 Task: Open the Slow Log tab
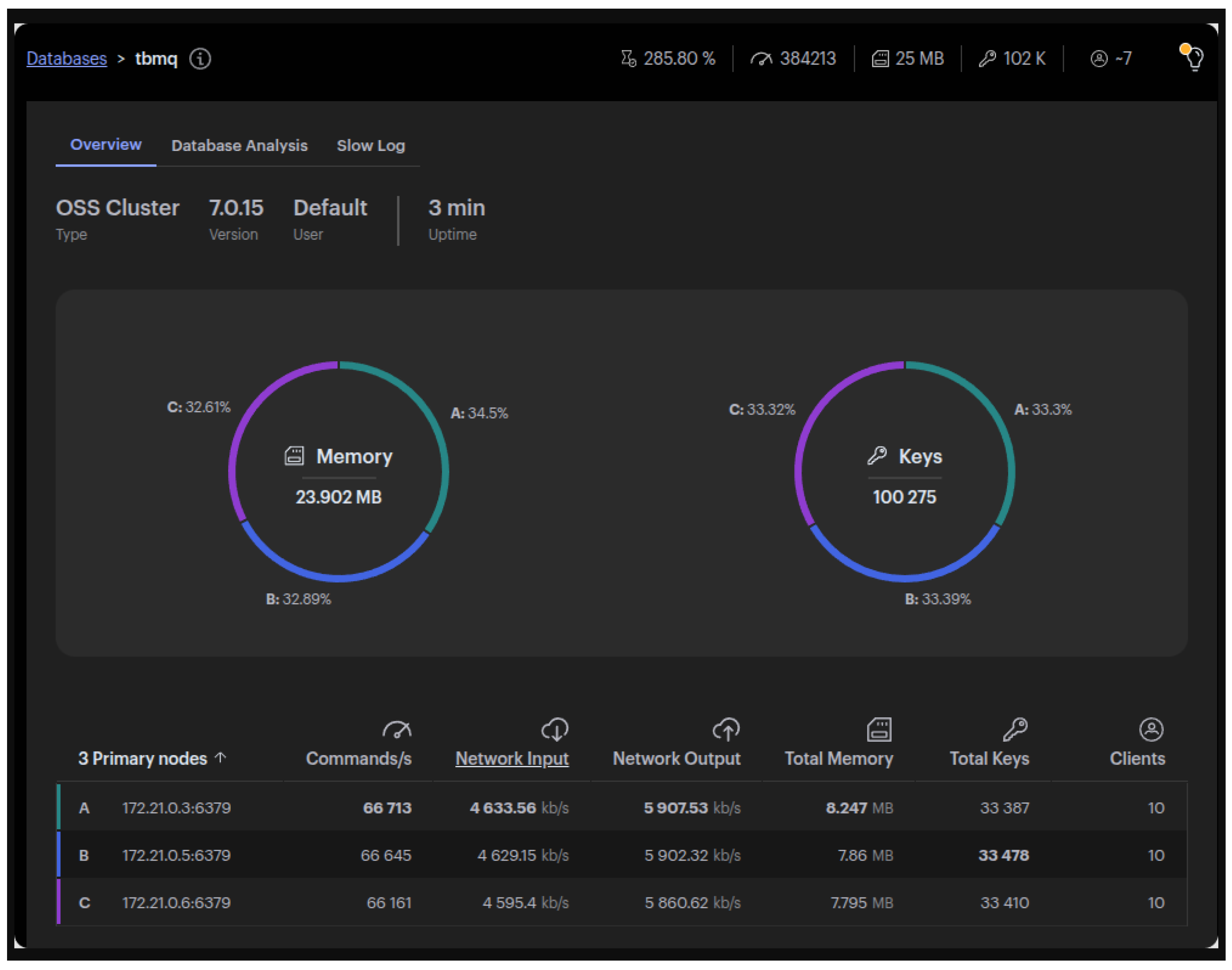pos(371,146)
